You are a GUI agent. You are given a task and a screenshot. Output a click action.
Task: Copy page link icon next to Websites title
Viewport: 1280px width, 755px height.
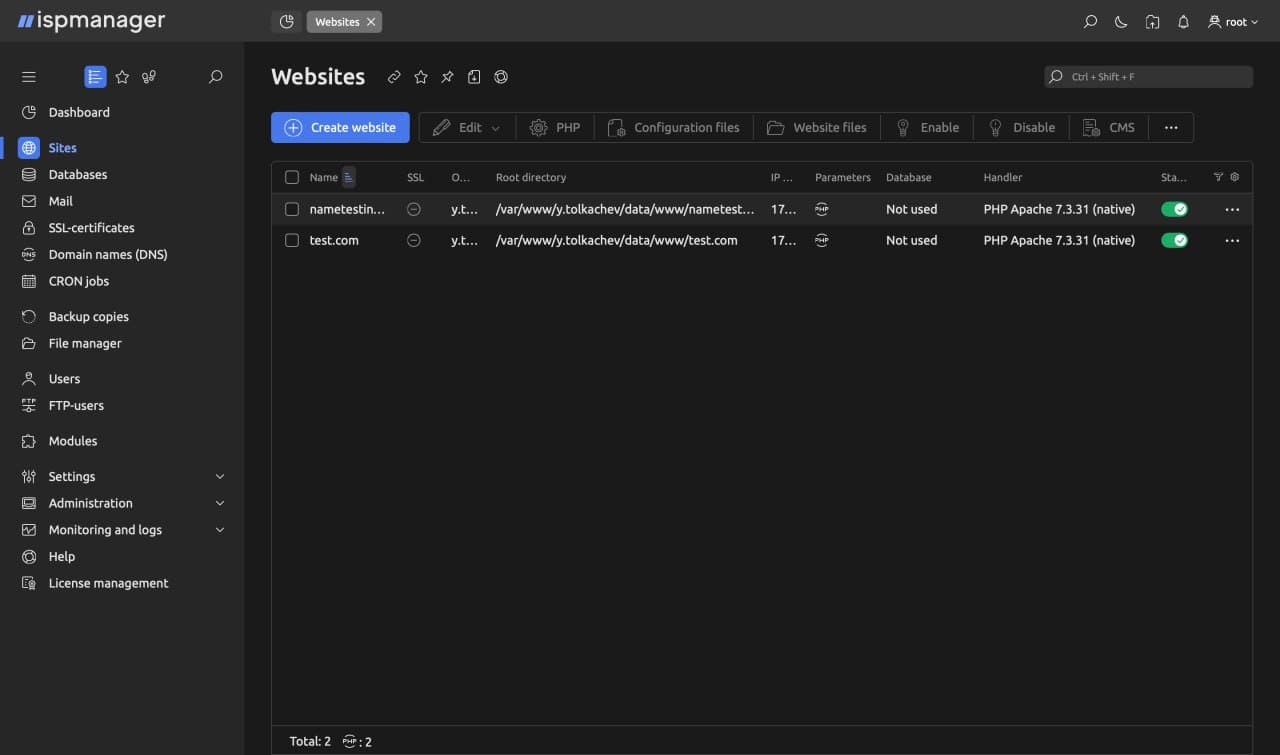394,77
